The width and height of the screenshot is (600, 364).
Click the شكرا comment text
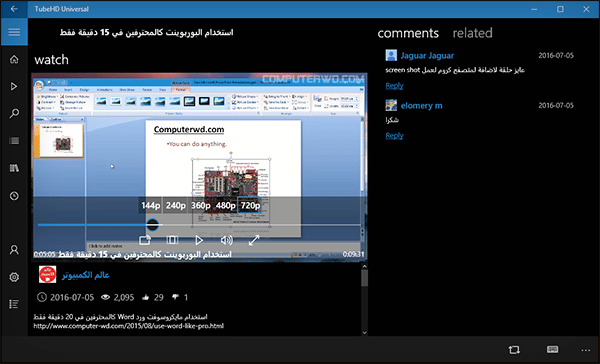coord(392,120)
